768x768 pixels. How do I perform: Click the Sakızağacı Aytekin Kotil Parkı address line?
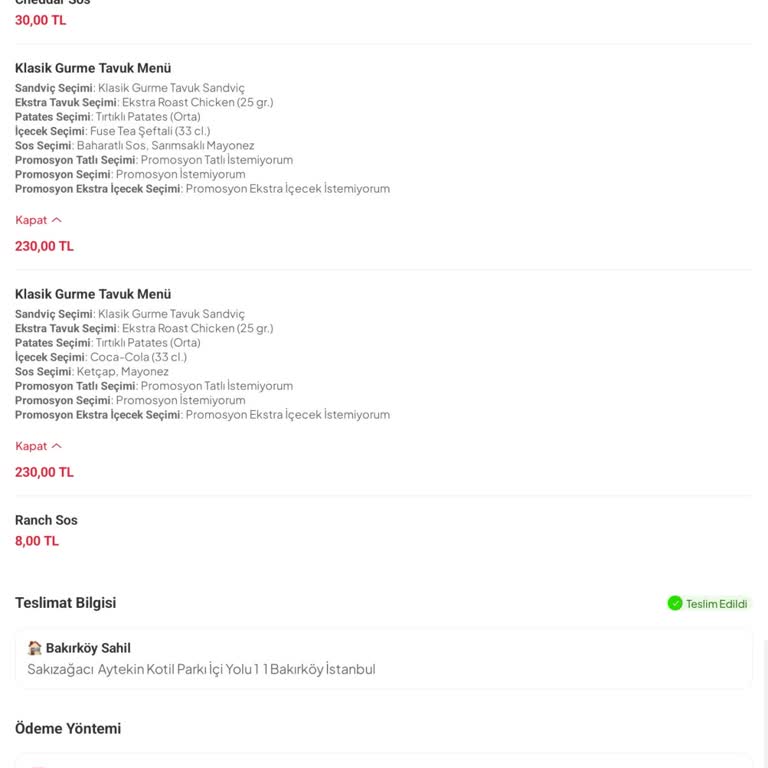[201, 669]
